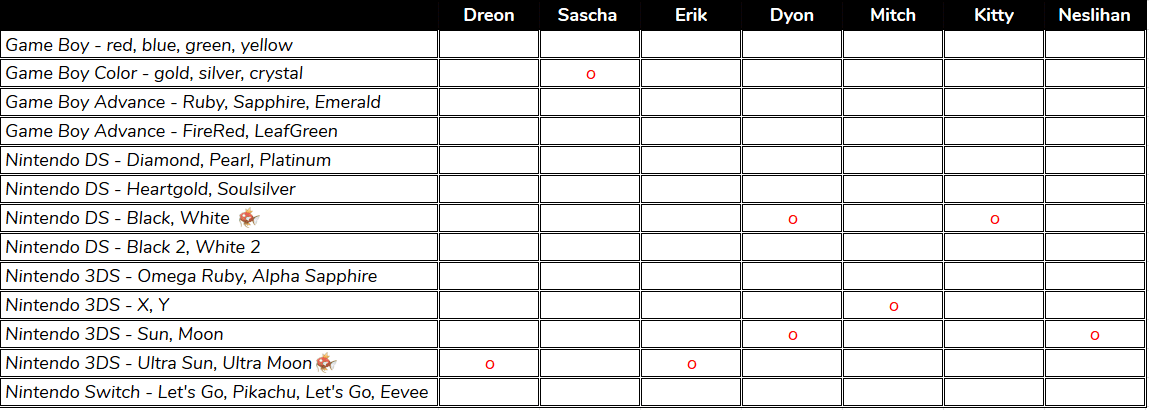Click Erik's empty cell for FireRed, LeafGreen
1149x410 pixels.
pyautogui.click(x=691, y=132)
